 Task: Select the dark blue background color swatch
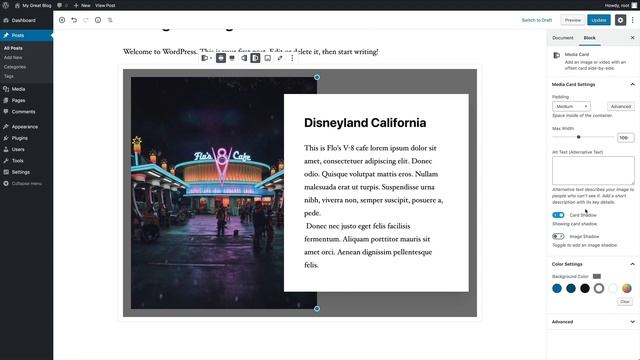pyautogui.click(x=571, y=289)
